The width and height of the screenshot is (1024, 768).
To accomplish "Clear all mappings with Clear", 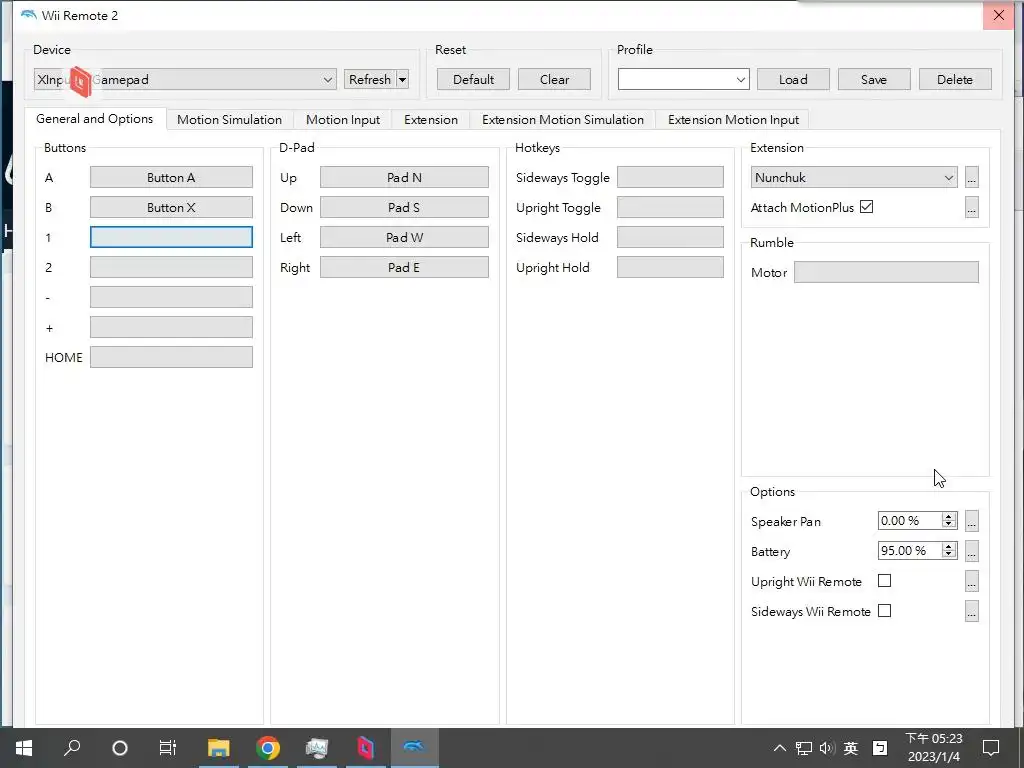I will 554,80.
